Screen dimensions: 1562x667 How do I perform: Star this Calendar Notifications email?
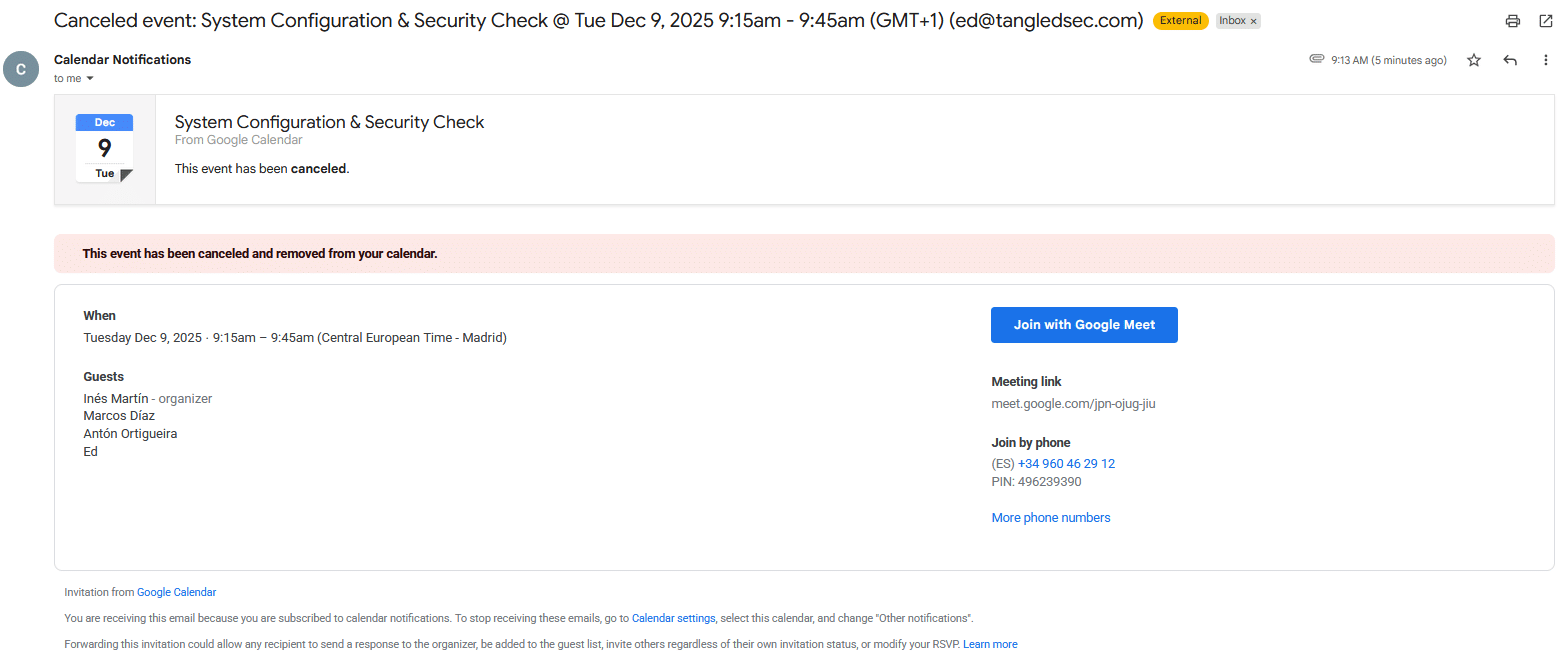click(x=1473, y=60)
